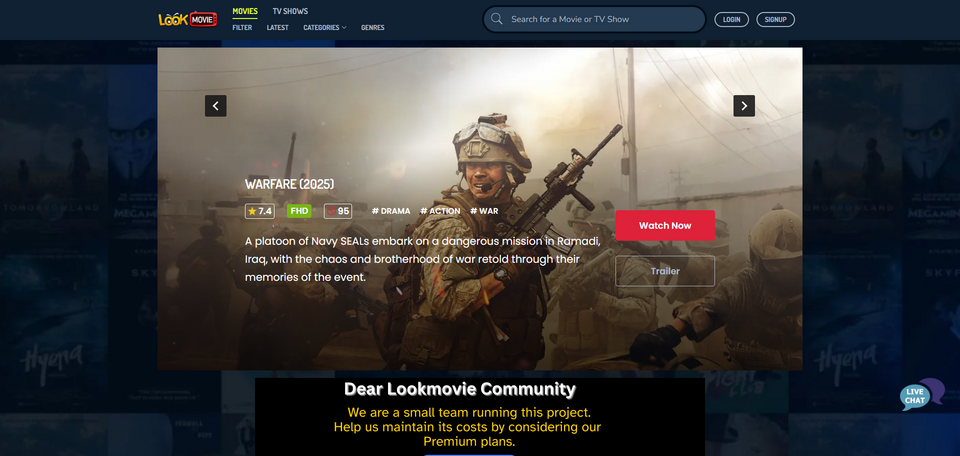This screenshot has width=960, height=456.
Task: Browse the #Drama genre tag
Action: click(391, 211)
